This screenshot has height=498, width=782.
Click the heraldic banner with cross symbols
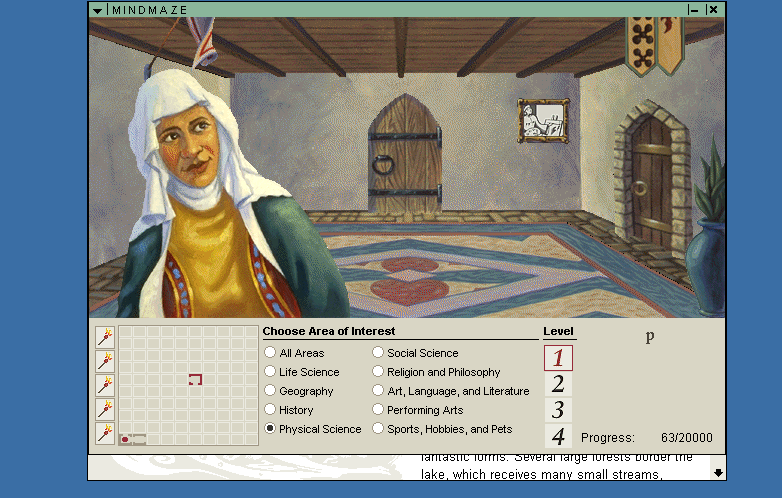click(x=641, y=46)
